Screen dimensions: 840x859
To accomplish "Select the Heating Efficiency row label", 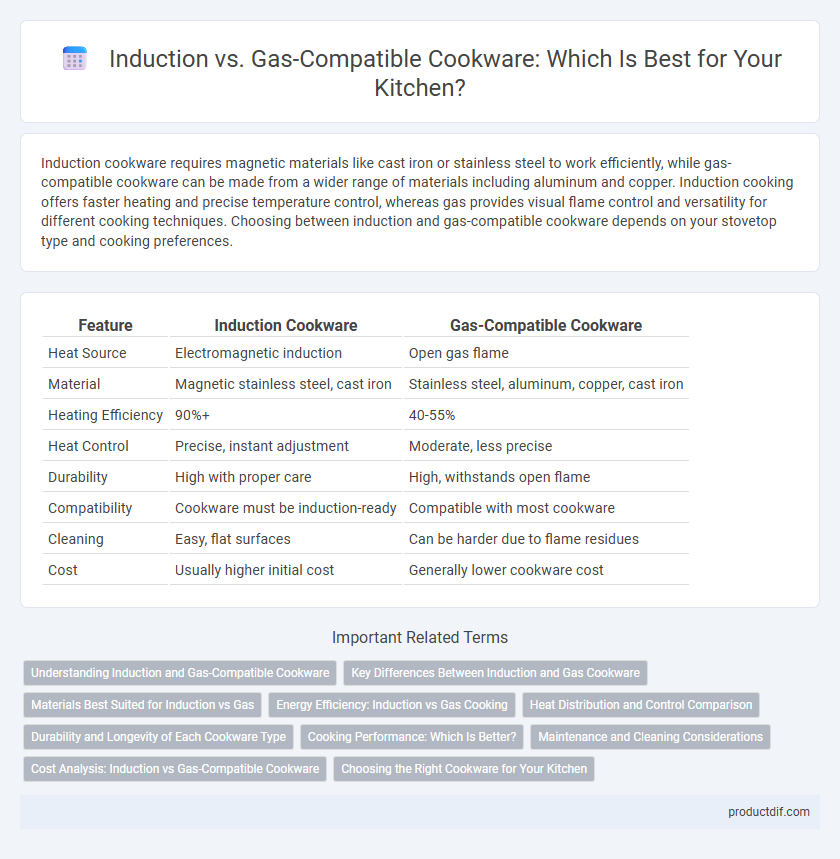I will [x=105, y=415].
